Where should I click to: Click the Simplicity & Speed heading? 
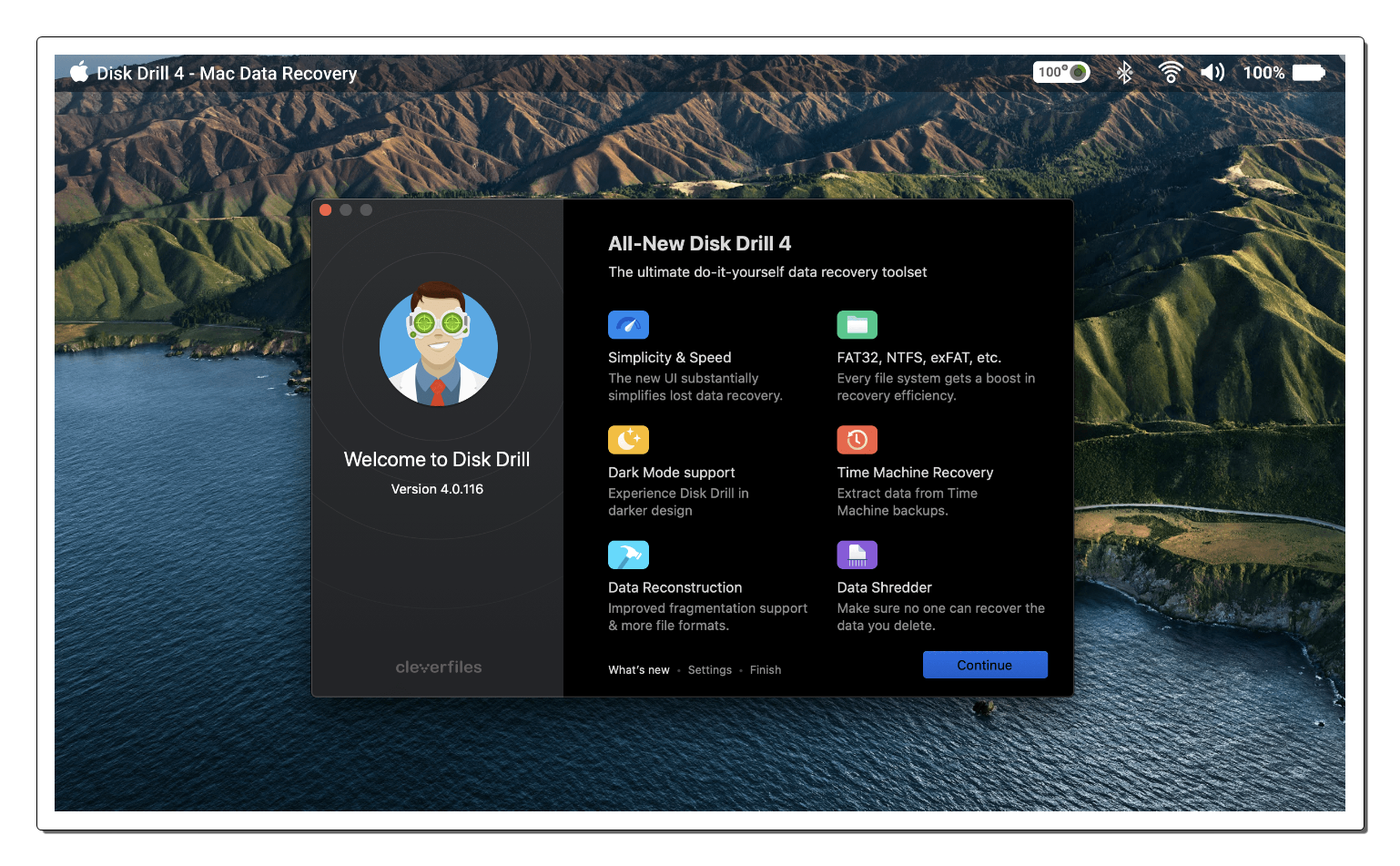[x=670, y=358]
